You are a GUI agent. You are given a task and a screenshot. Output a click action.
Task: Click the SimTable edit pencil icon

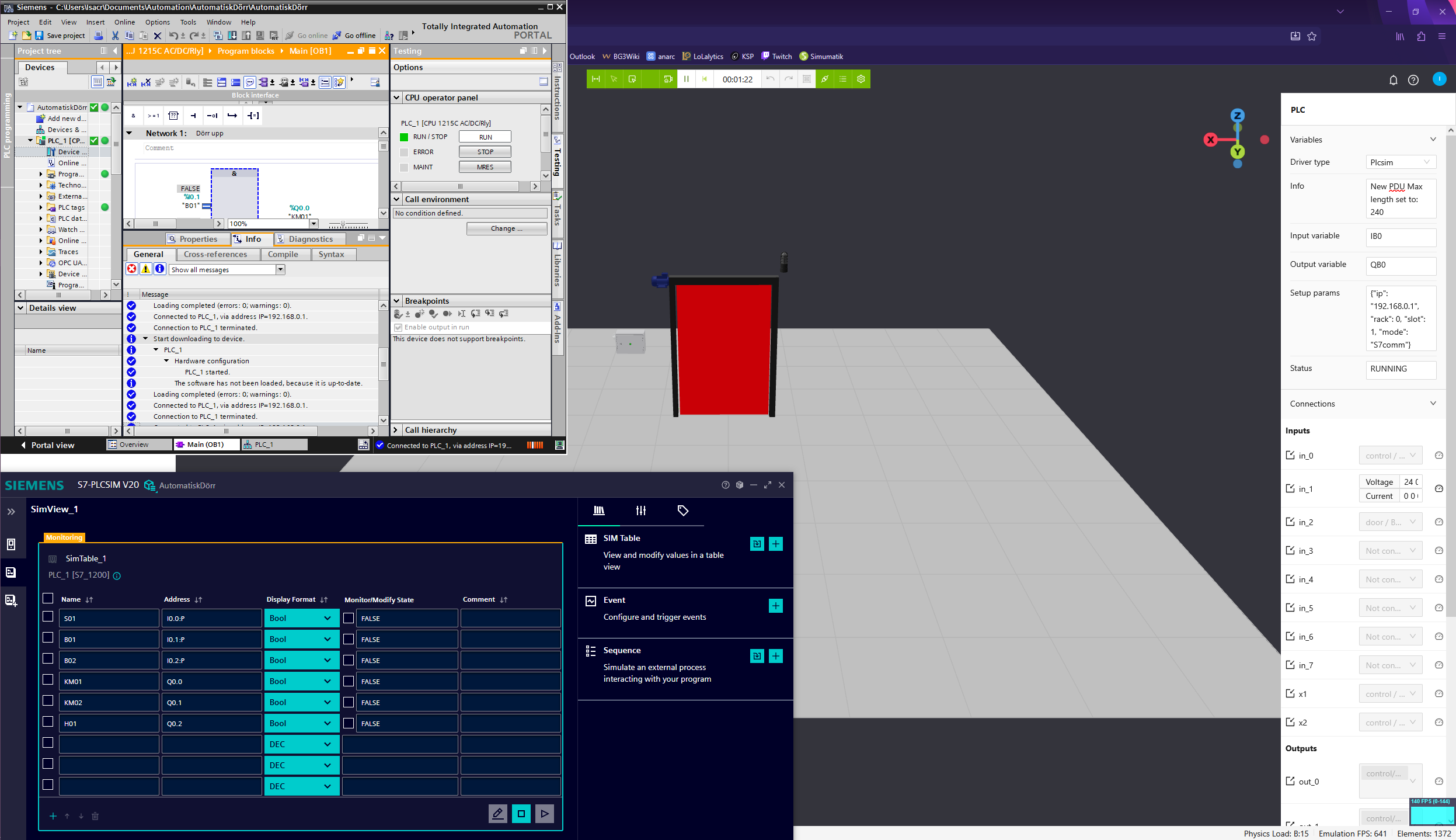point(497,813)
